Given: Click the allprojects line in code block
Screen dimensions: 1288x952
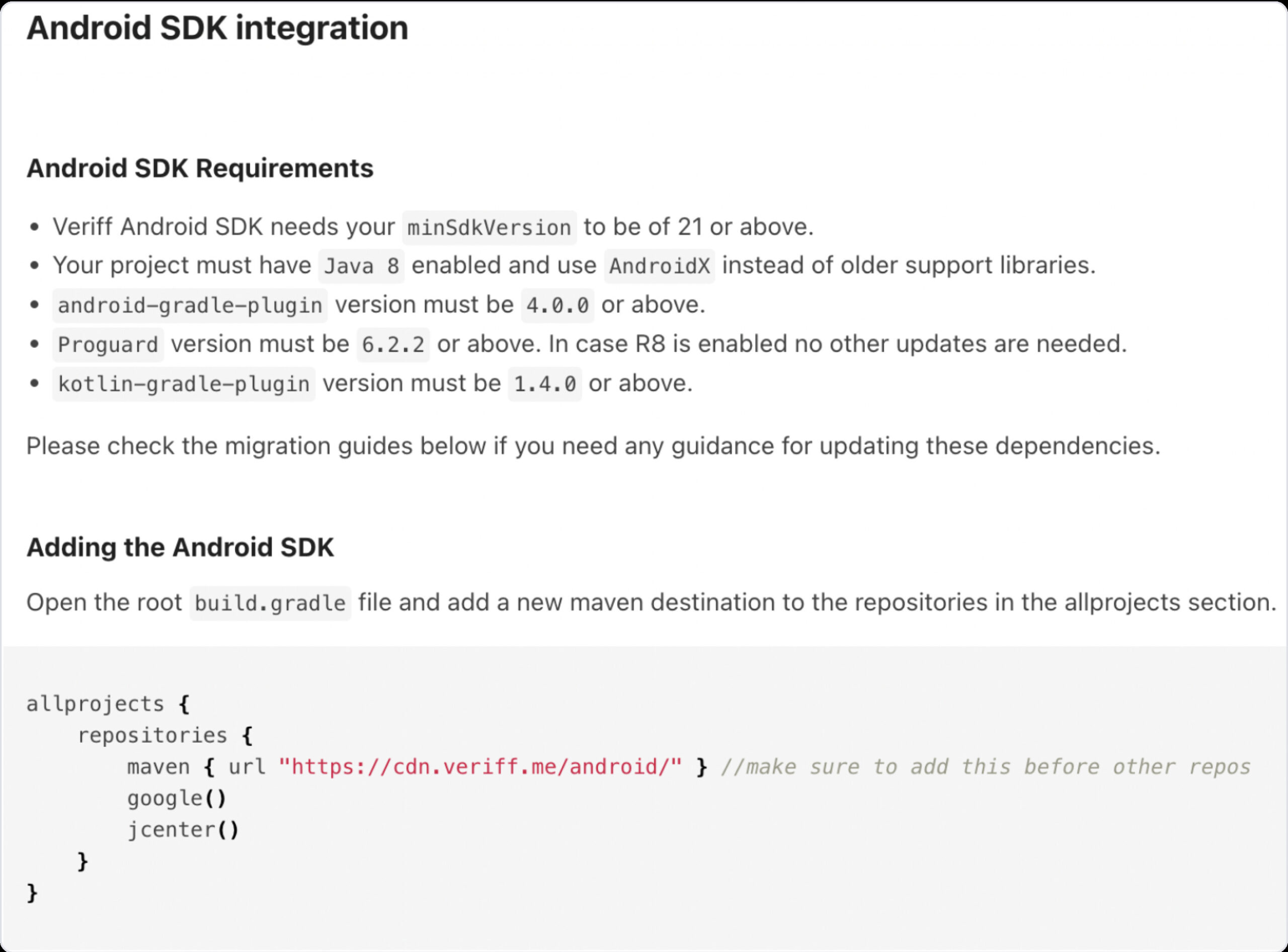Looking at the screenshot, I should tap(108, 704).
